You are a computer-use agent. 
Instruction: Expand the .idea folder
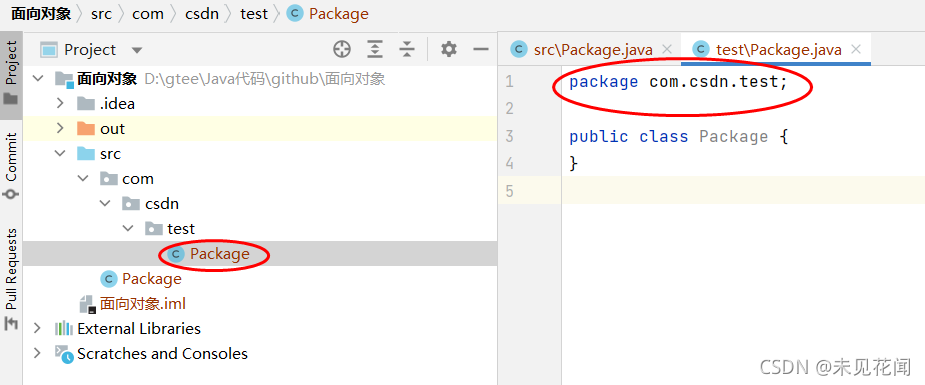tap(60, 104)
